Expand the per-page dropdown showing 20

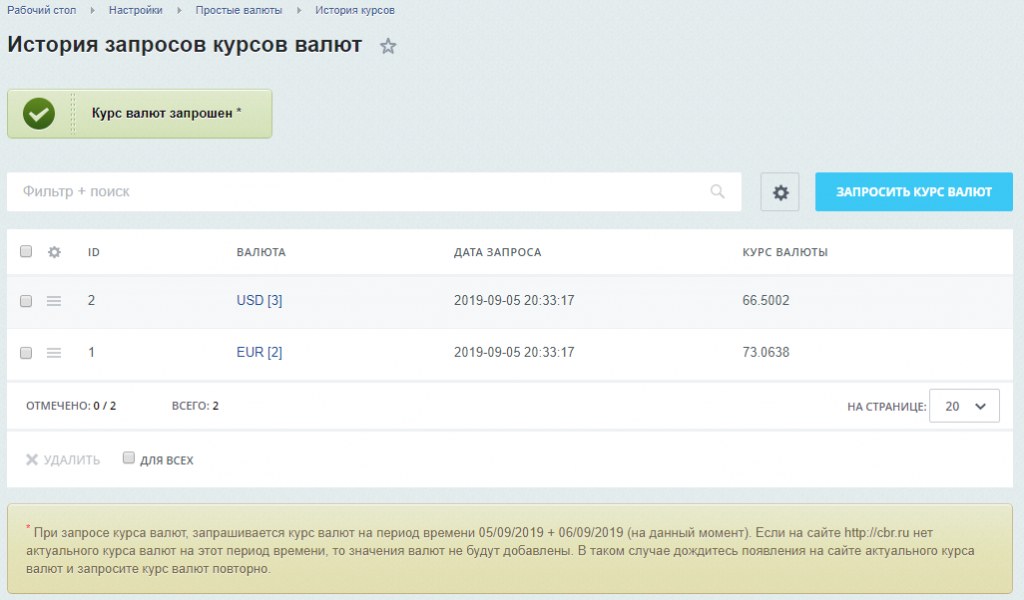point(964,406)
